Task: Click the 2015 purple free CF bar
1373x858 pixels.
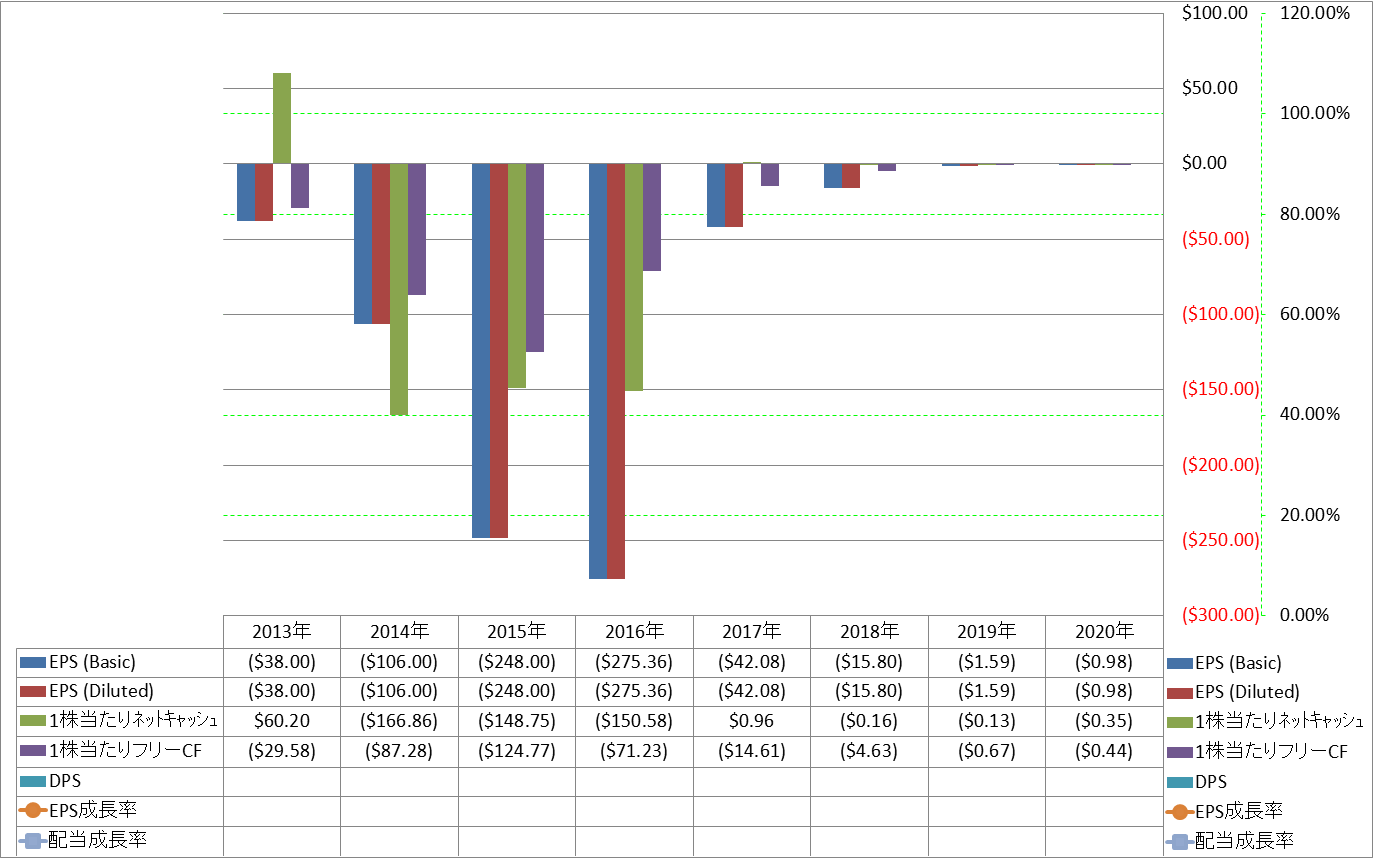Action: point(535,258)
